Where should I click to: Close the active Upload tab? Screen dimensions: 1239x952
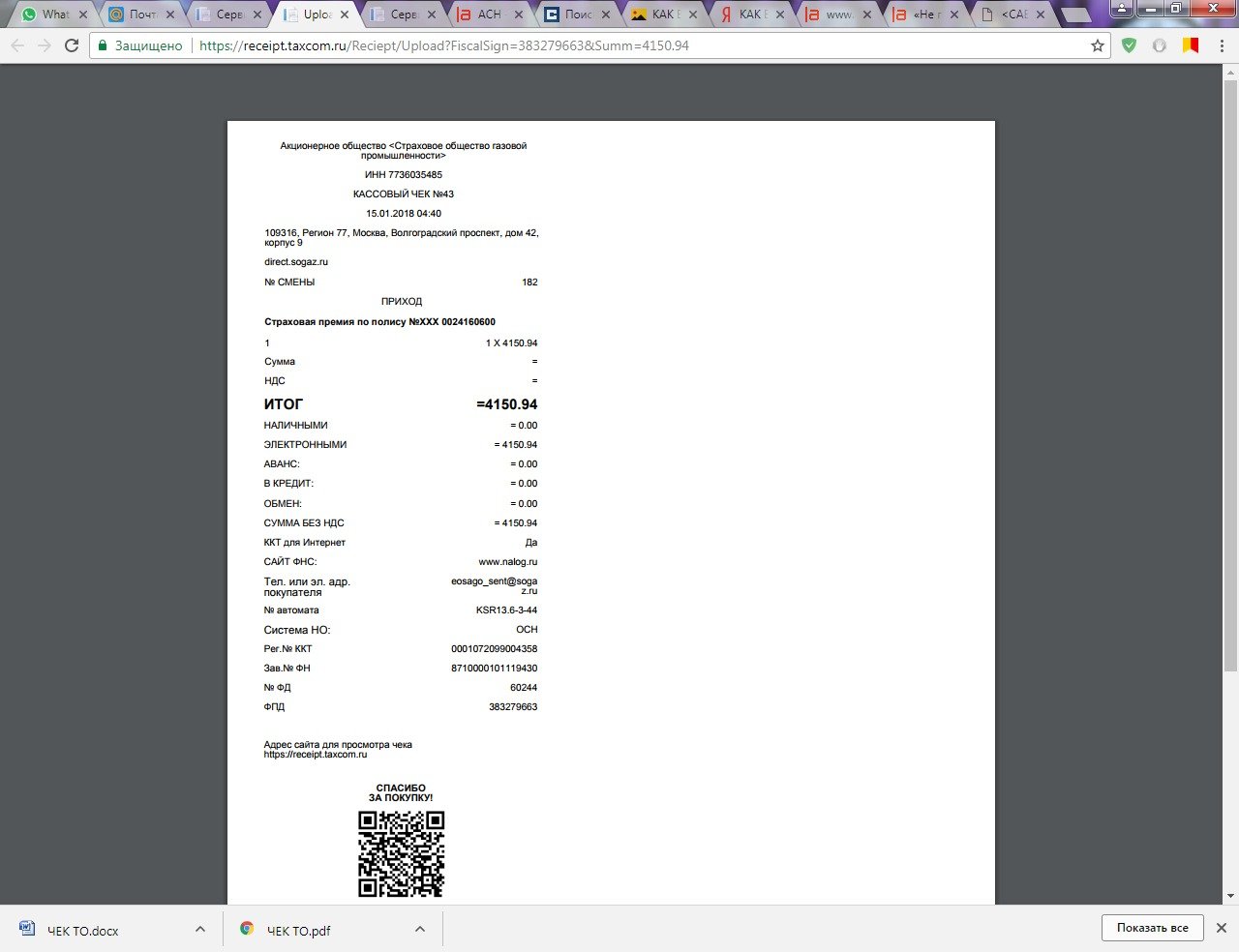coord(344,15)
